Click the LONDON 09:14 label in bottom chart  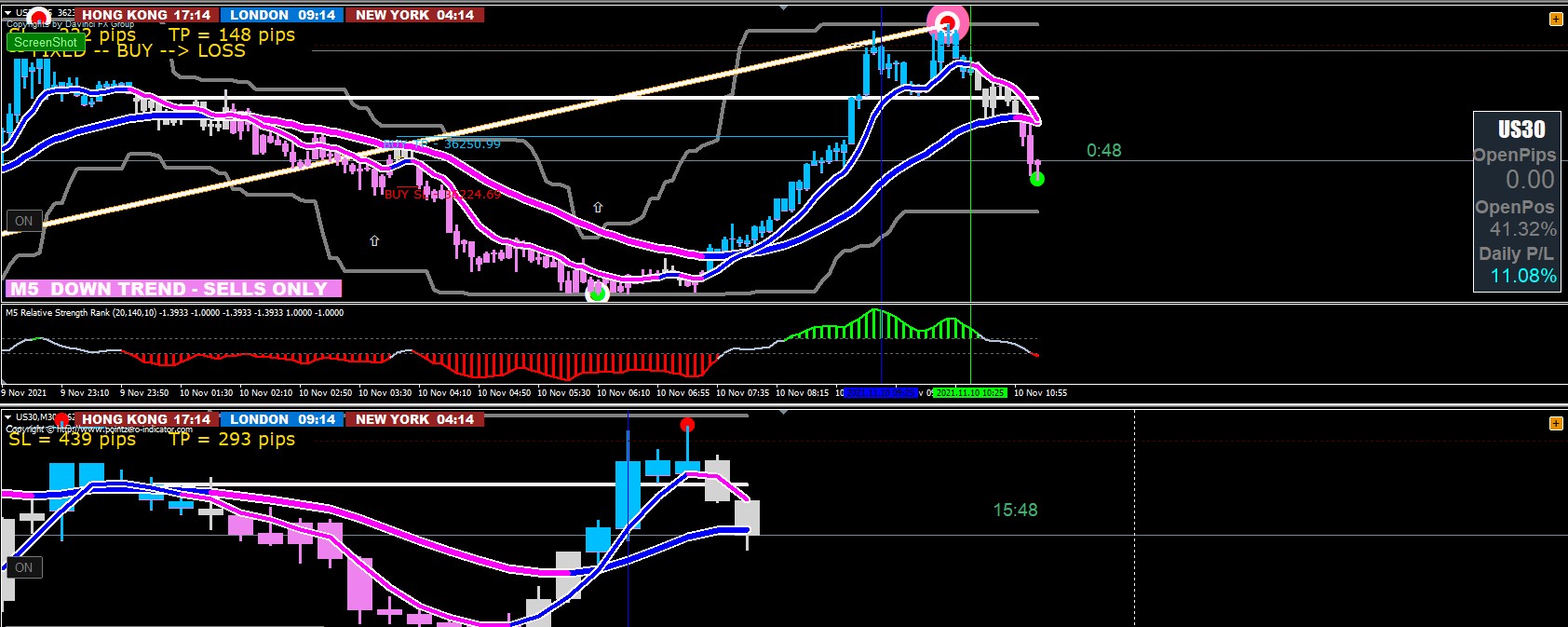pos(282,419)
